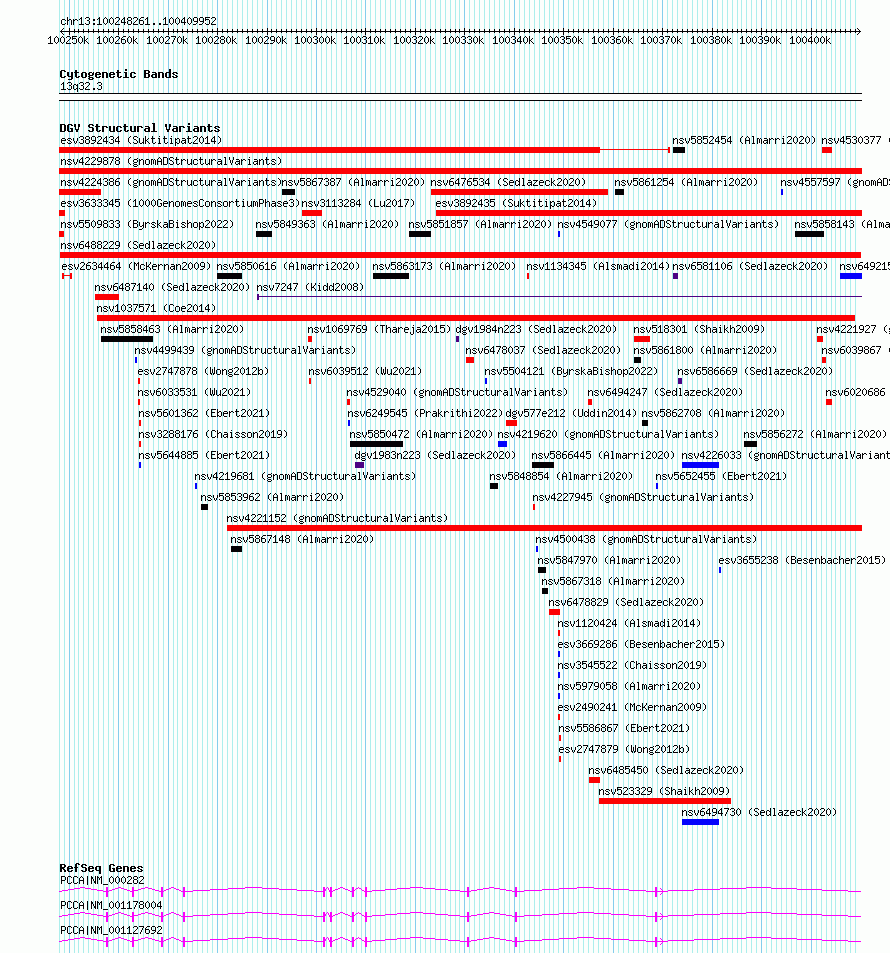The image size is (890, 953).
Task: Open the PCCA|NM_001178004 gene label
Action: click(111, 906)
